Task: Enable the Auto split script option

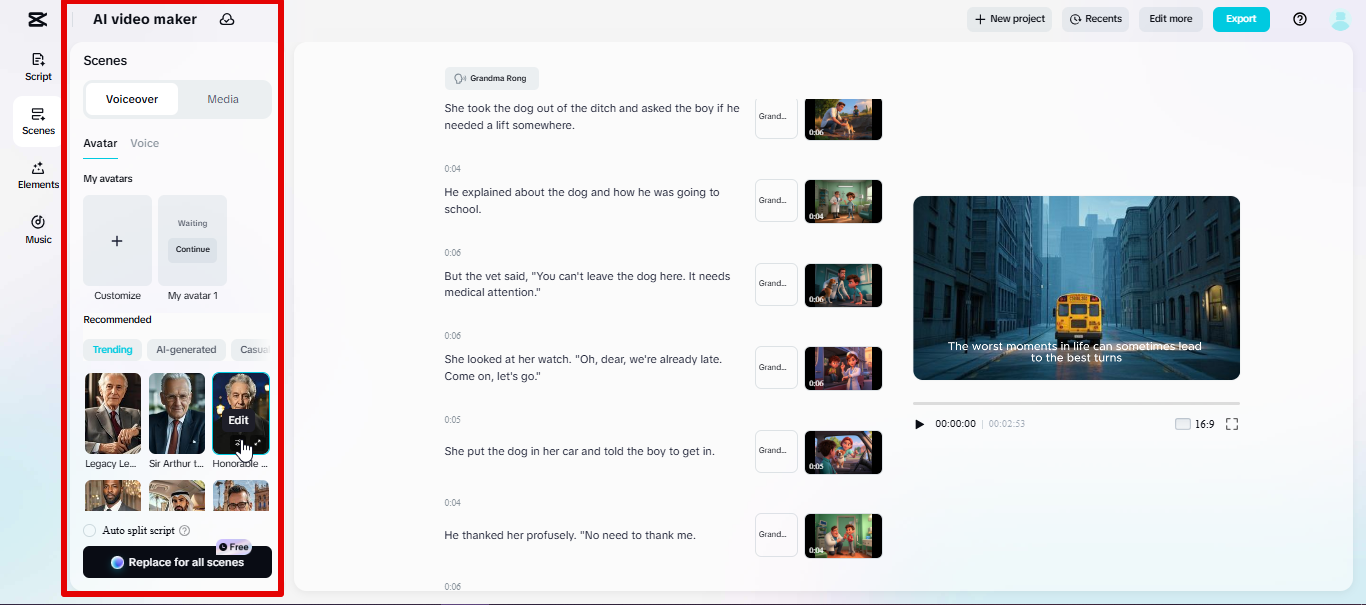Action: (90, 530)
